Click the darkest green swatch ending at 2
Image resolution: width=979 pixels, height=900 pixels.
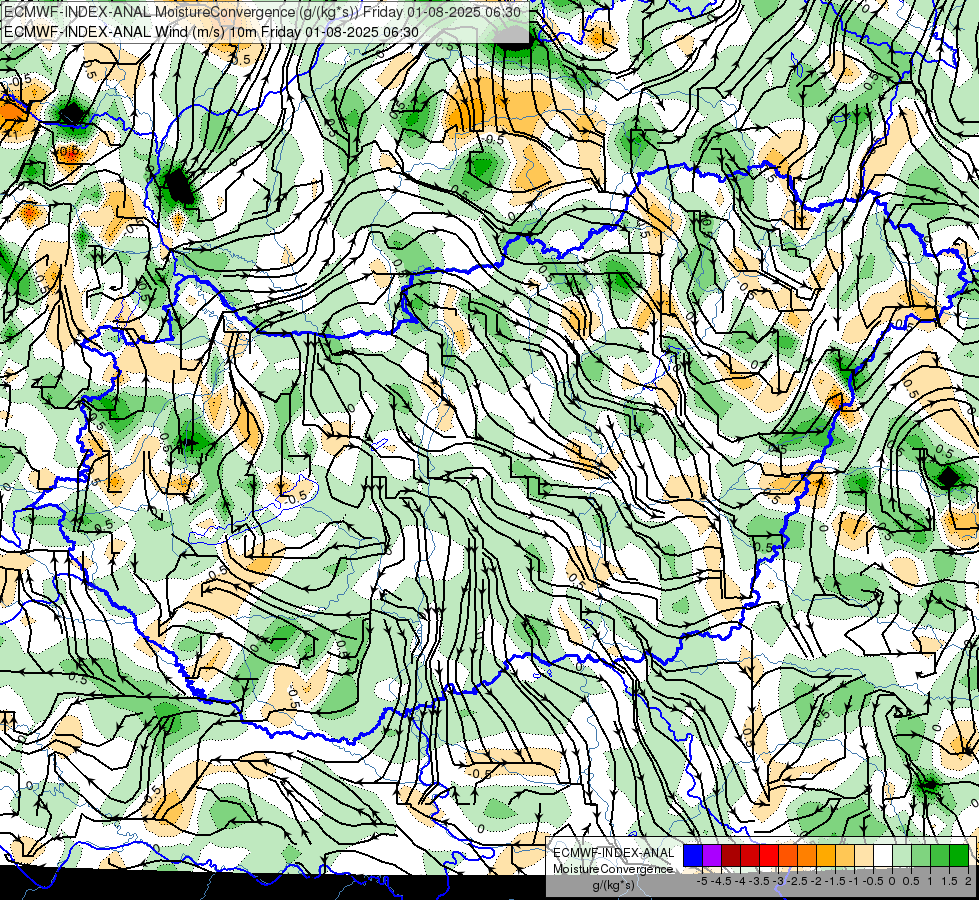click(959, 856)
